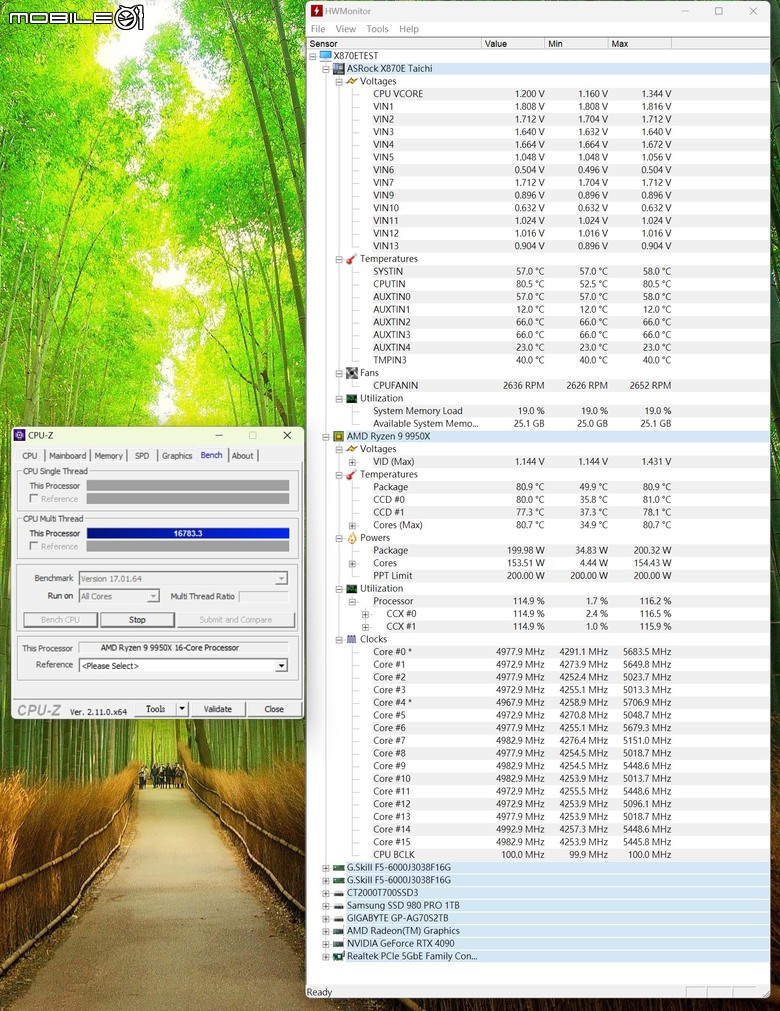Click the Sensor column header
This screenshot has height=1011, width=780.
[x=395, y=43]
